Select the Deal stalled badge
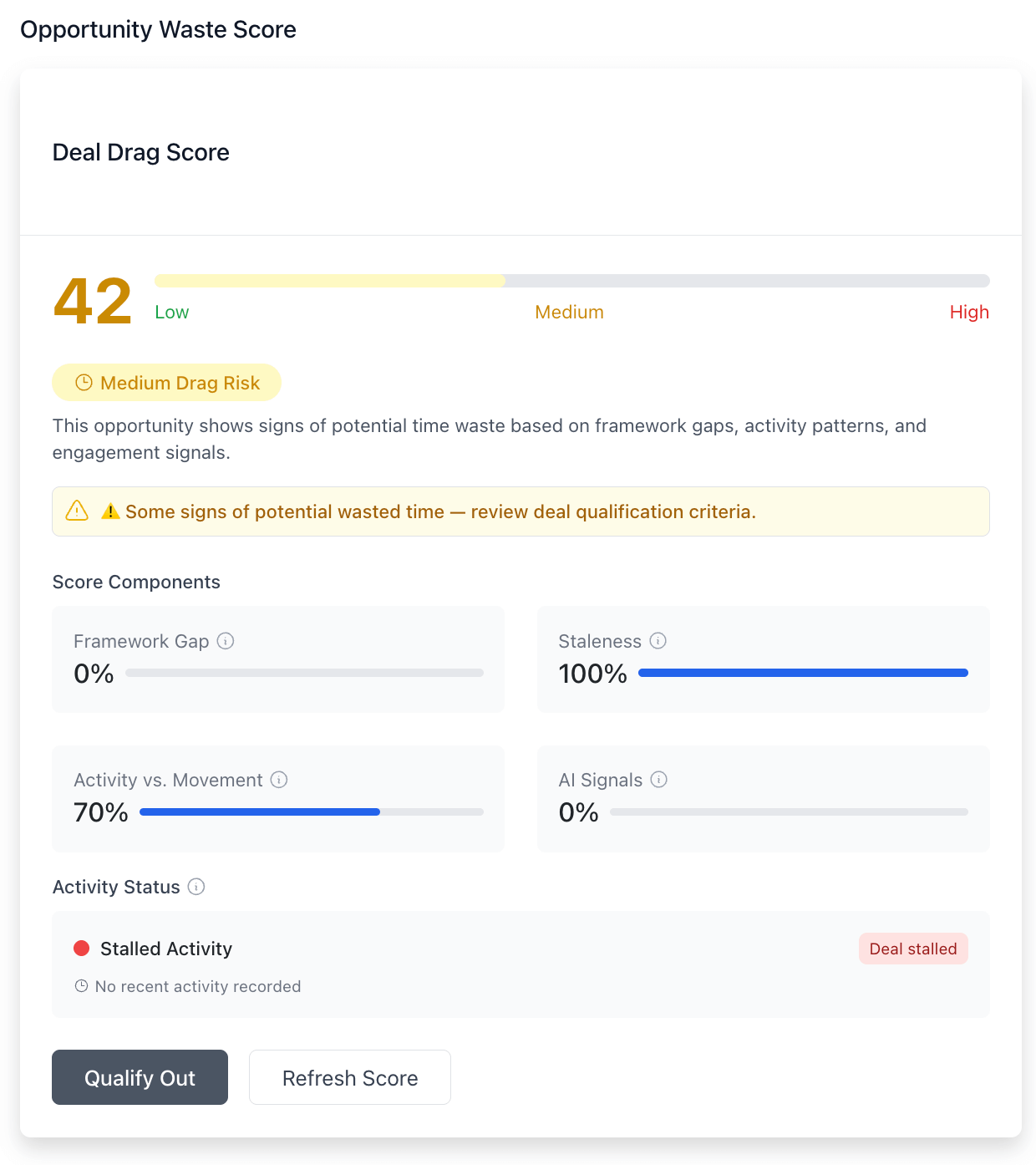The image size is (1036, 1165). coord(913,949)
